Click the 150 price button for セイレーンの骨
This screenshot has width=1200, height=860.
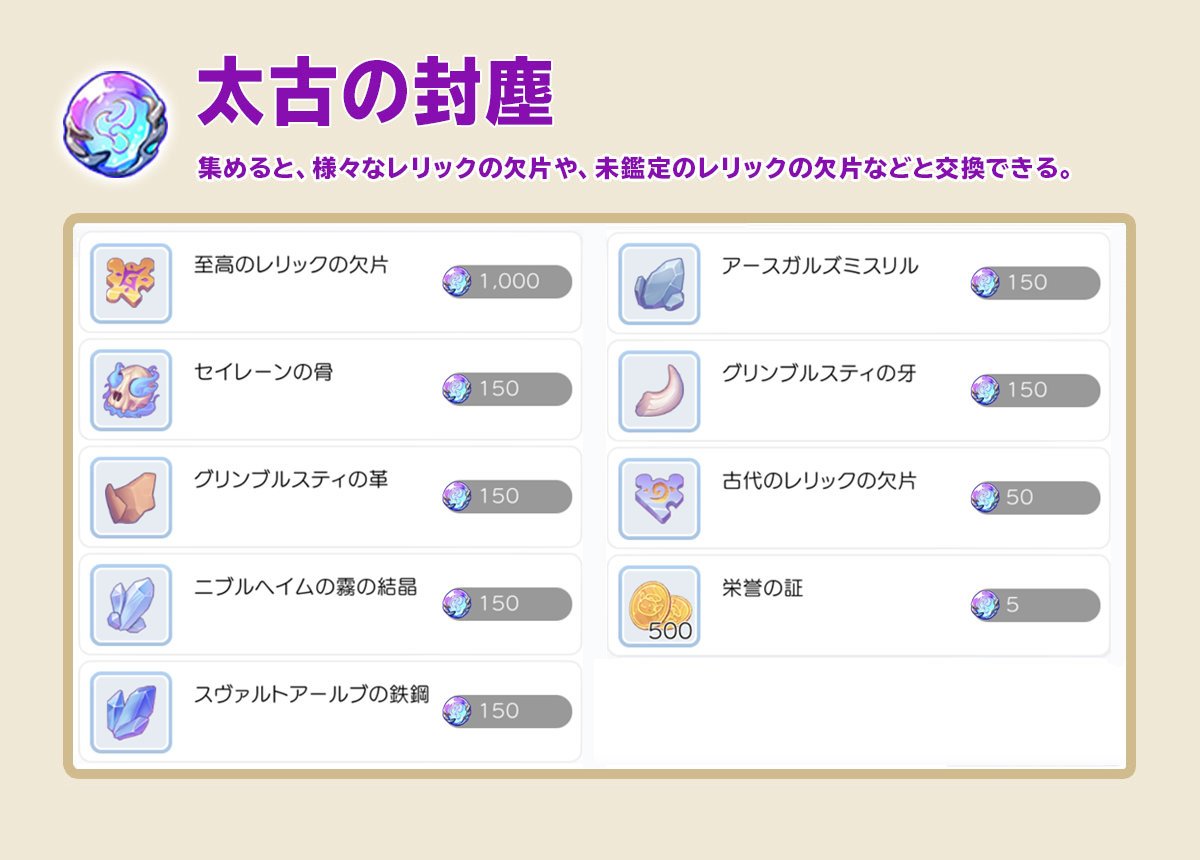click(507, 389)
